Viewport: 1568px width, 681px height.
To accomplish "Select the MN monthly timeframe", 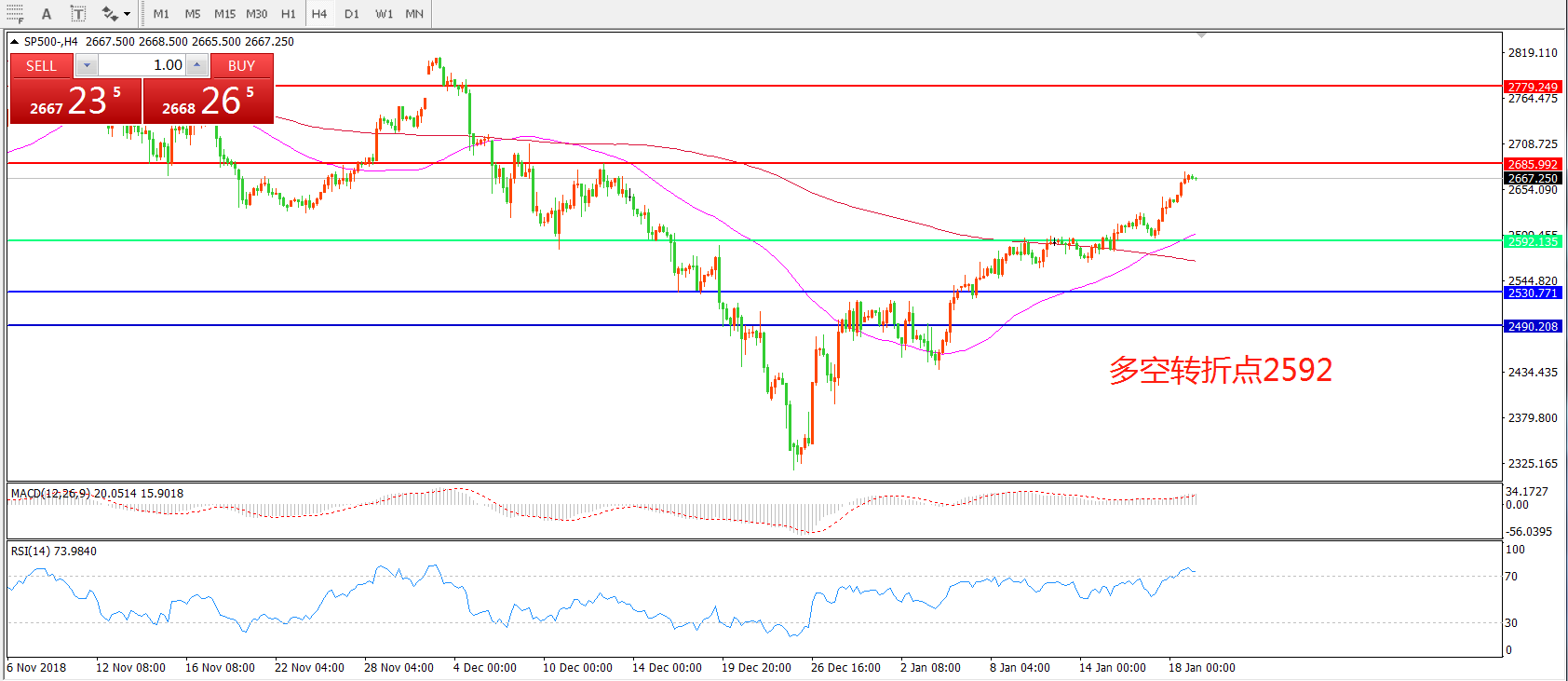I will 414,14.
